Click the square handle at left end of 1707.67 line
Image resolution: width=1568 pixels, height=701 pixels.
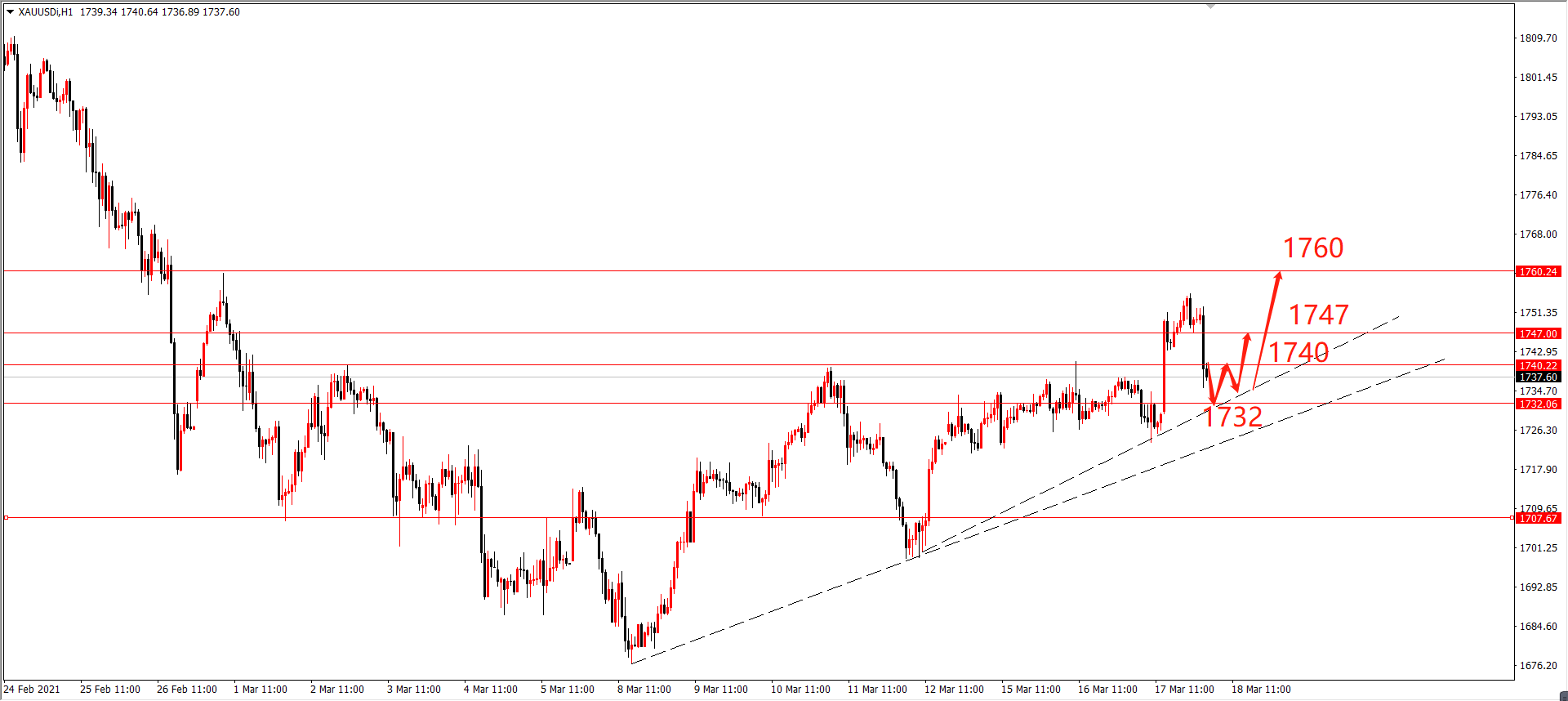(6, 517)
